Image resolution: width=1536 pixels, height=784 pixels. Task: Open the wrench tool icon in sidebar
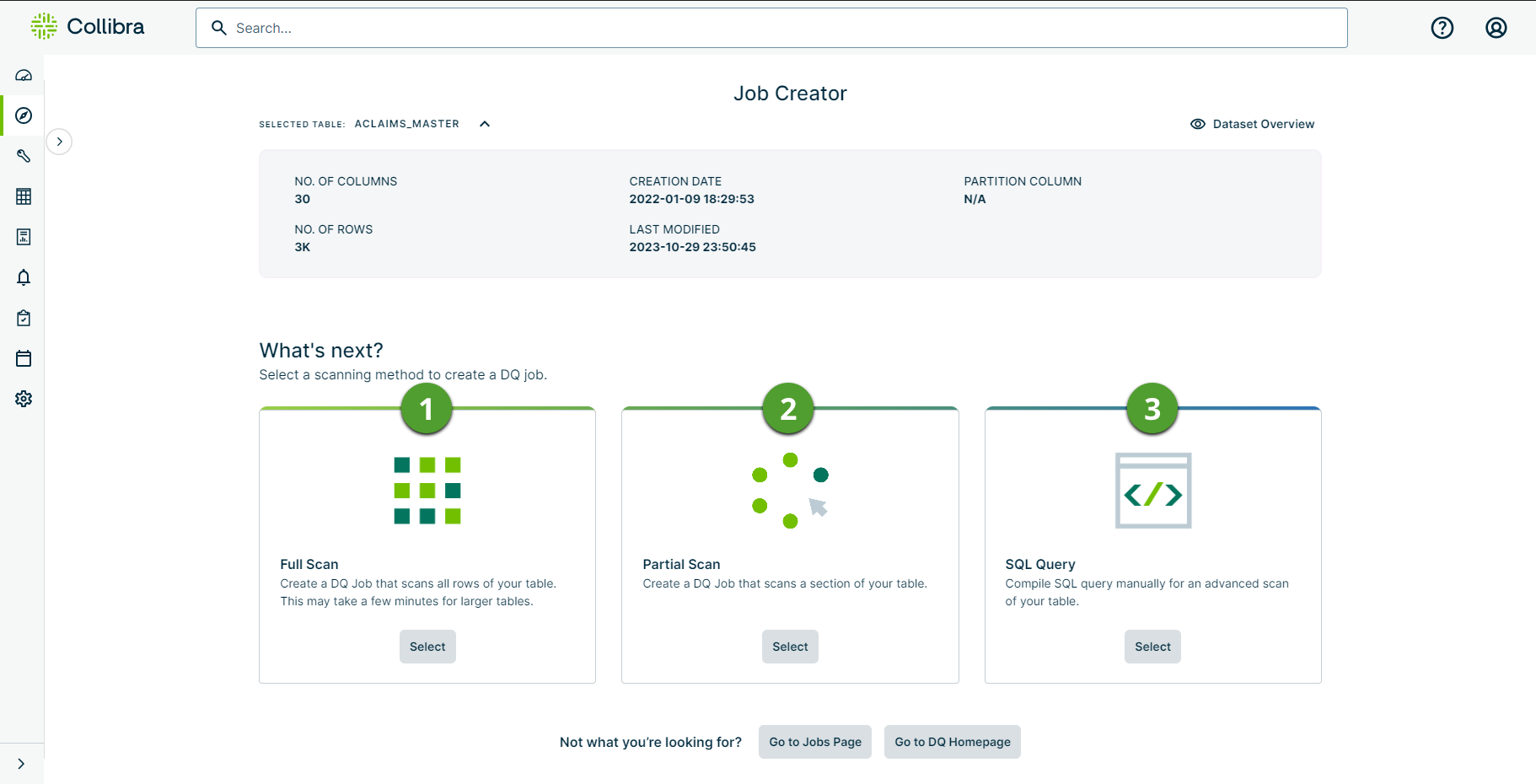click(24, 156)
